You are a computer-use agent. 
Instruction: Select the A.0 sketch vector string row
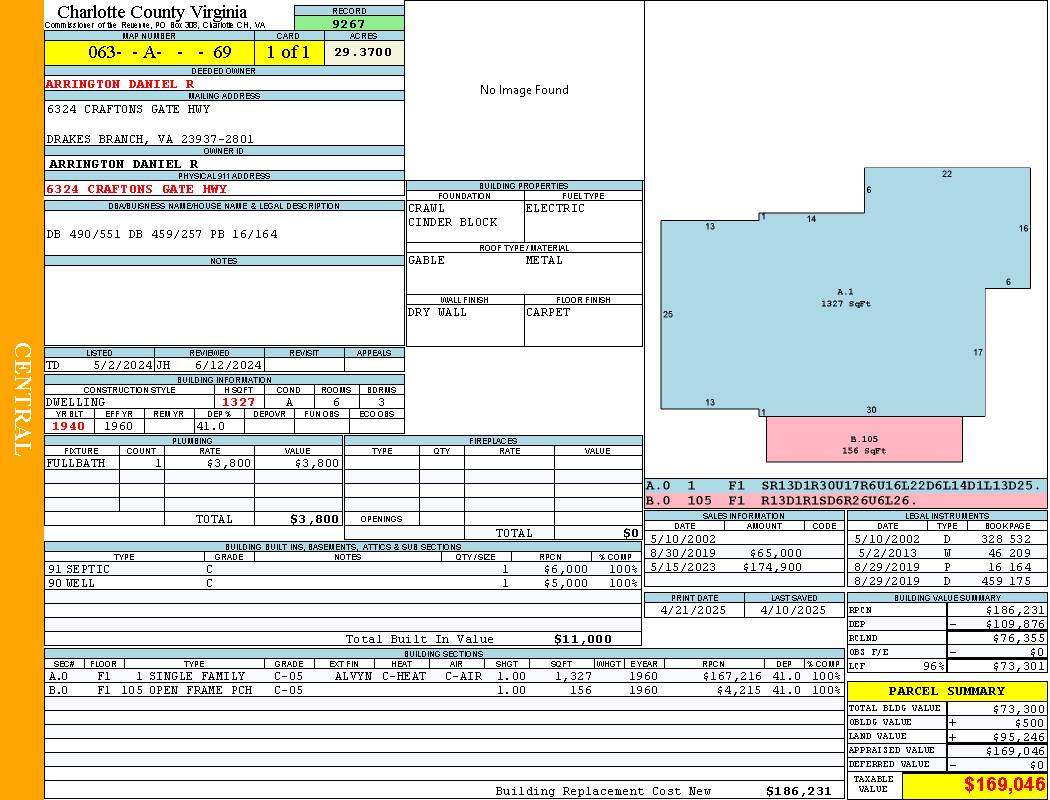846,485
